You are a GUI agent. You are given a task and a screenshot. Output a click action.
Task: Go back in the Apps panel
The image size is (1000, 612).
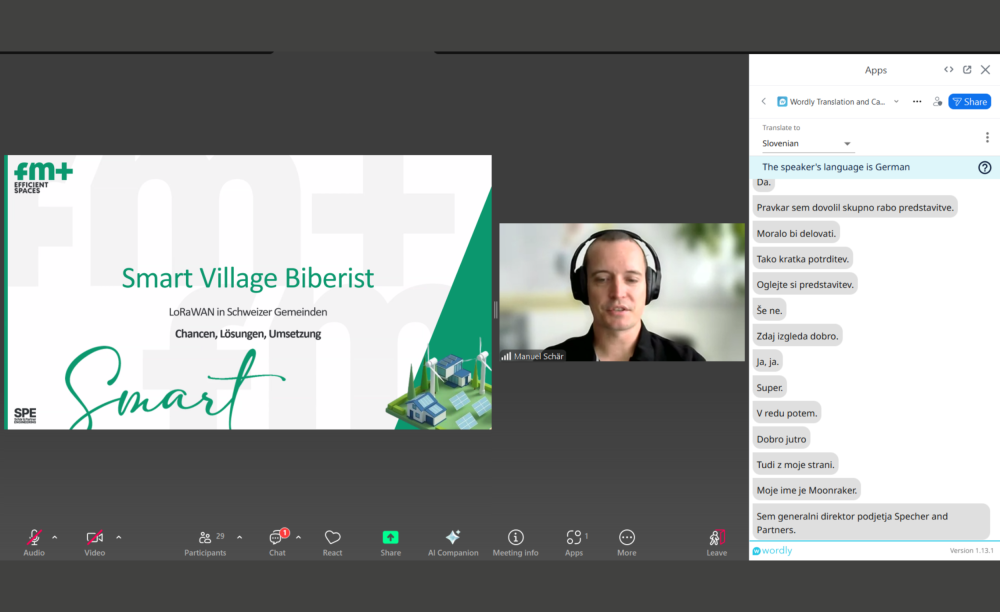pyautogui.click(x=763, y=101)
